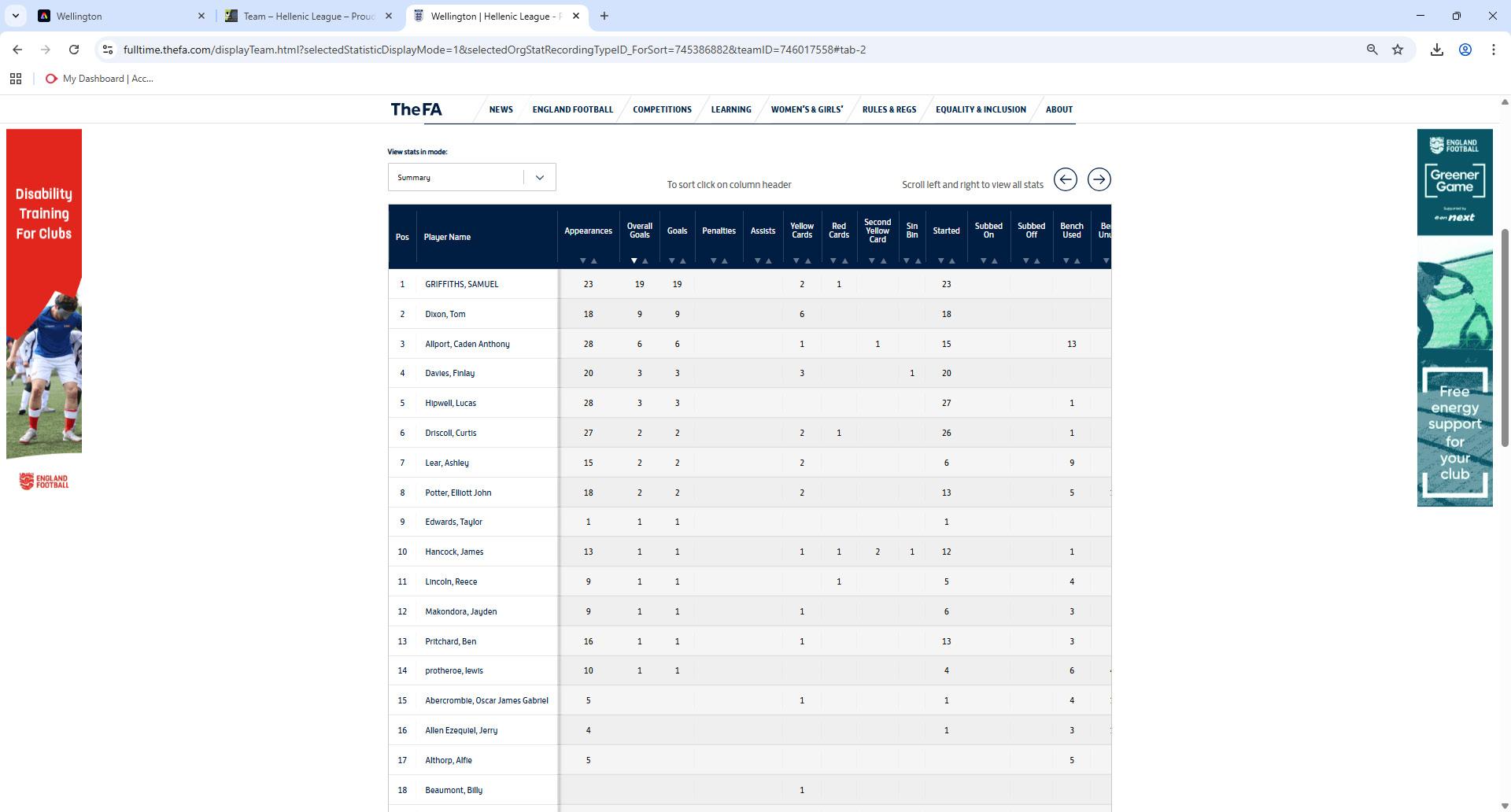Sort Goals column descending with down arrow
The image size is (1511, 812).
click(x=672, y=260)
